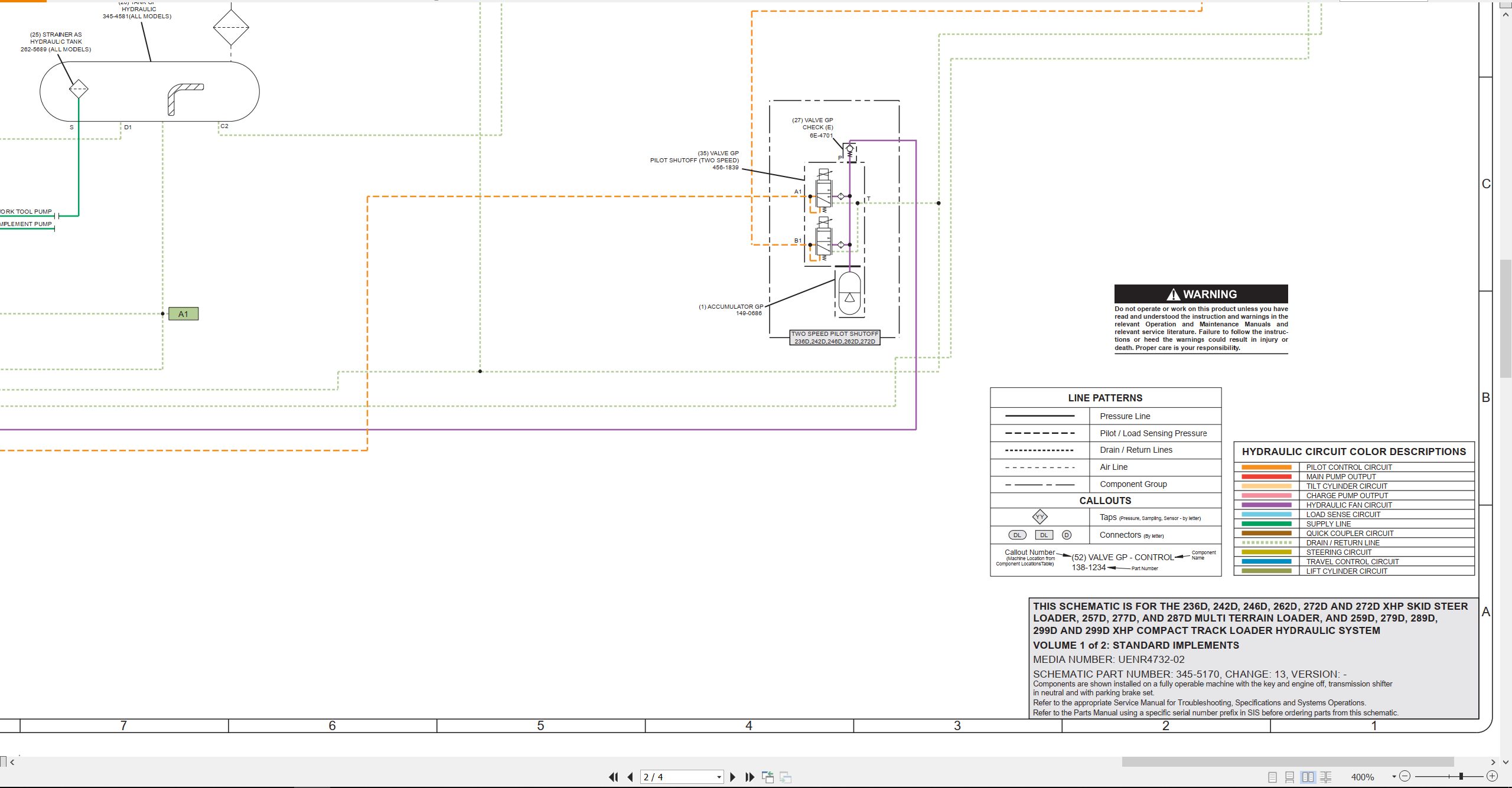This screenshot has height=788, width=1512.
Task: Click the zoom out minus button
Action: pos(1405,777)
